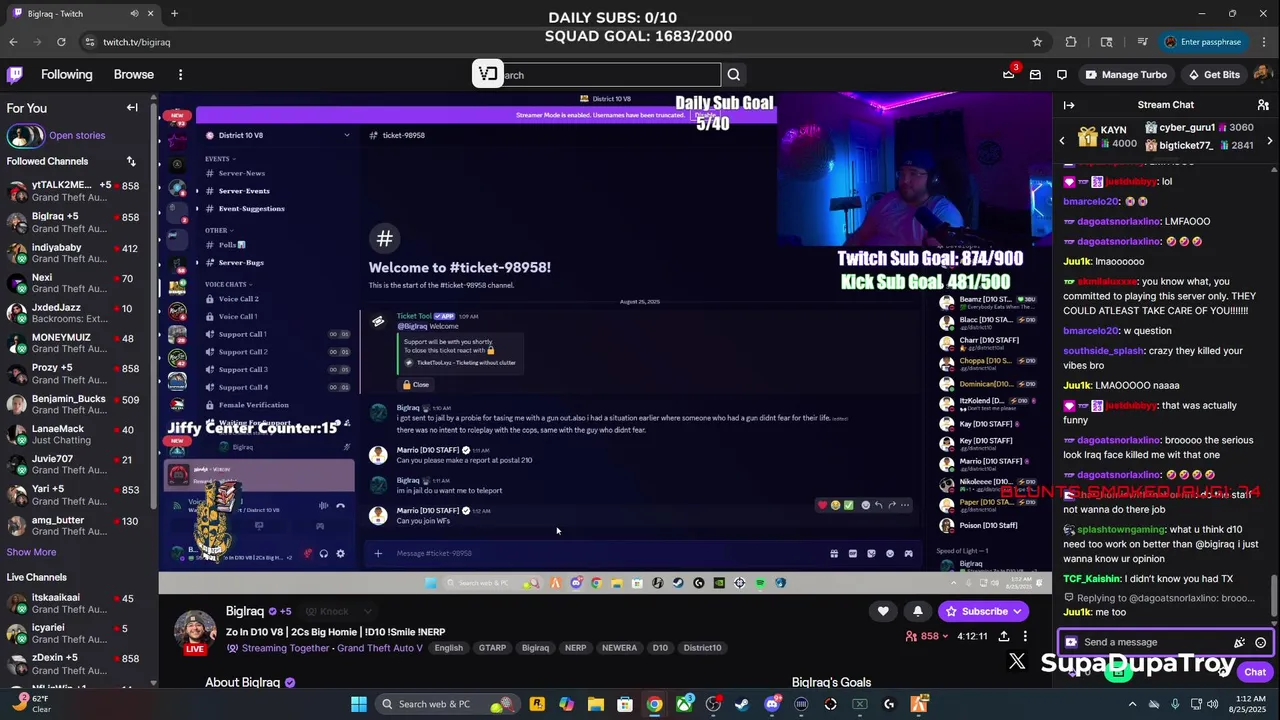Collapse the For You sidebar
Image resolution: width=1280 pixels, height=720 pixels.
132,108
